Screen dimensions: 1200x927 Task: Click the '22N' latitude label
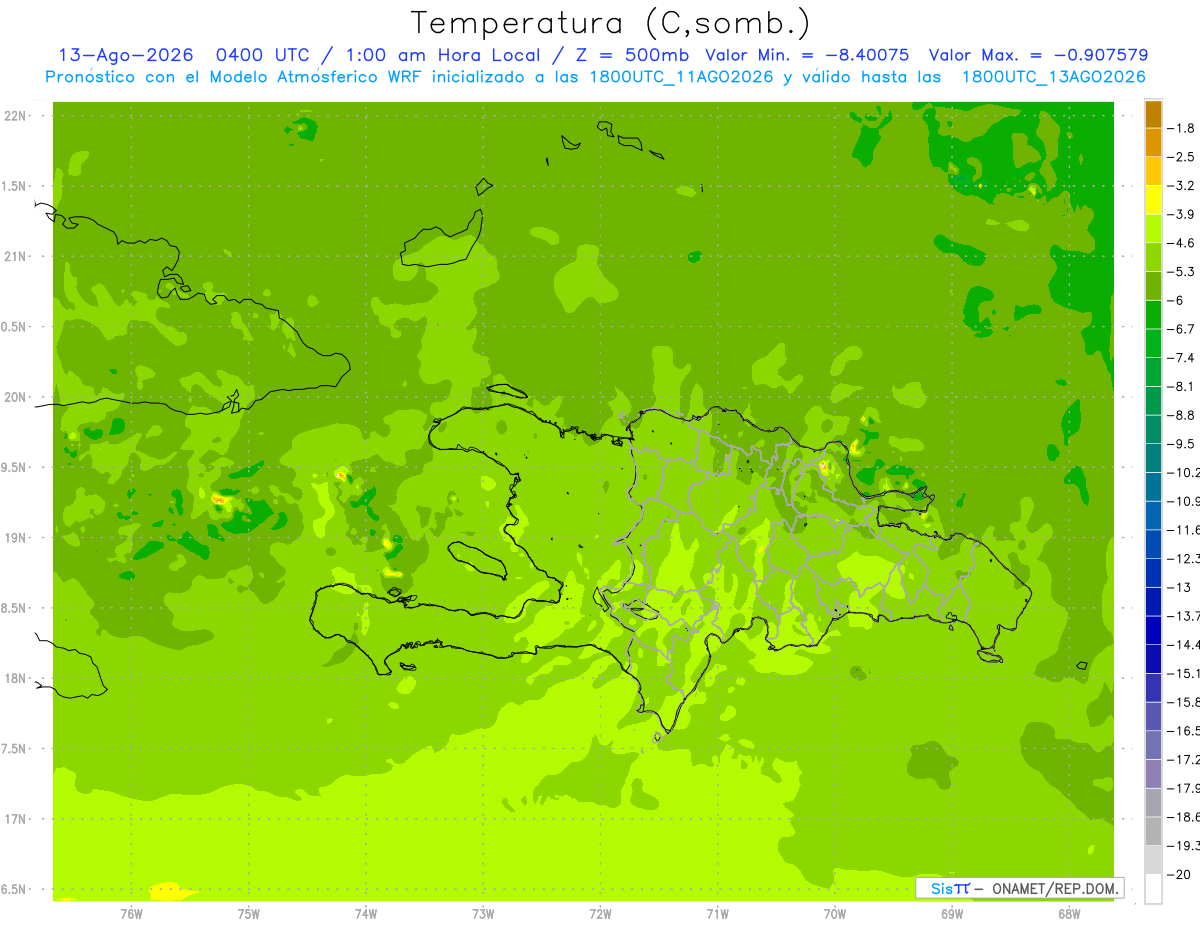(x=17, y=116)
